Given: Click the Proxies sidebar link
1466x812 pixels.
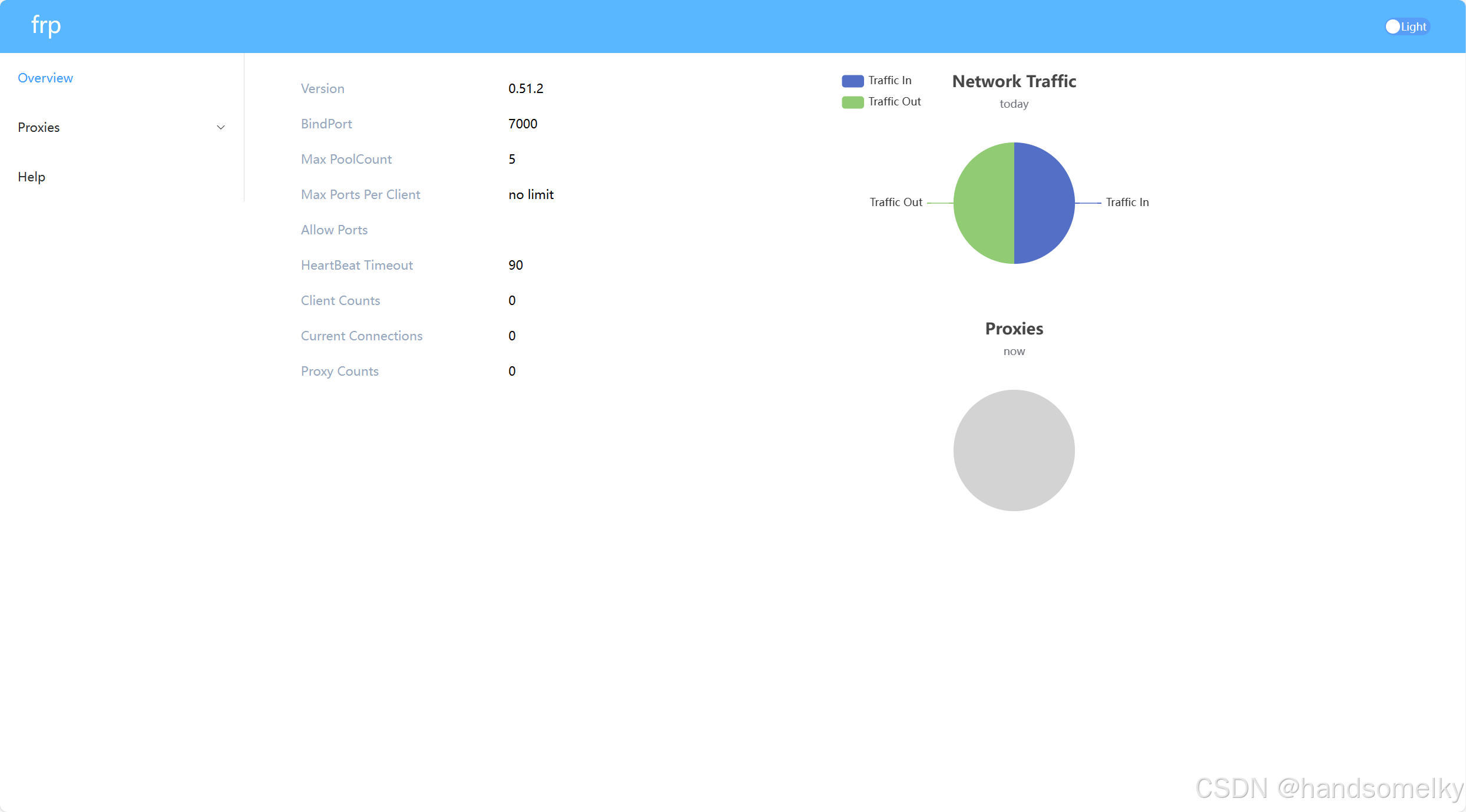Looking at the screenshot, I should (38, 127).
